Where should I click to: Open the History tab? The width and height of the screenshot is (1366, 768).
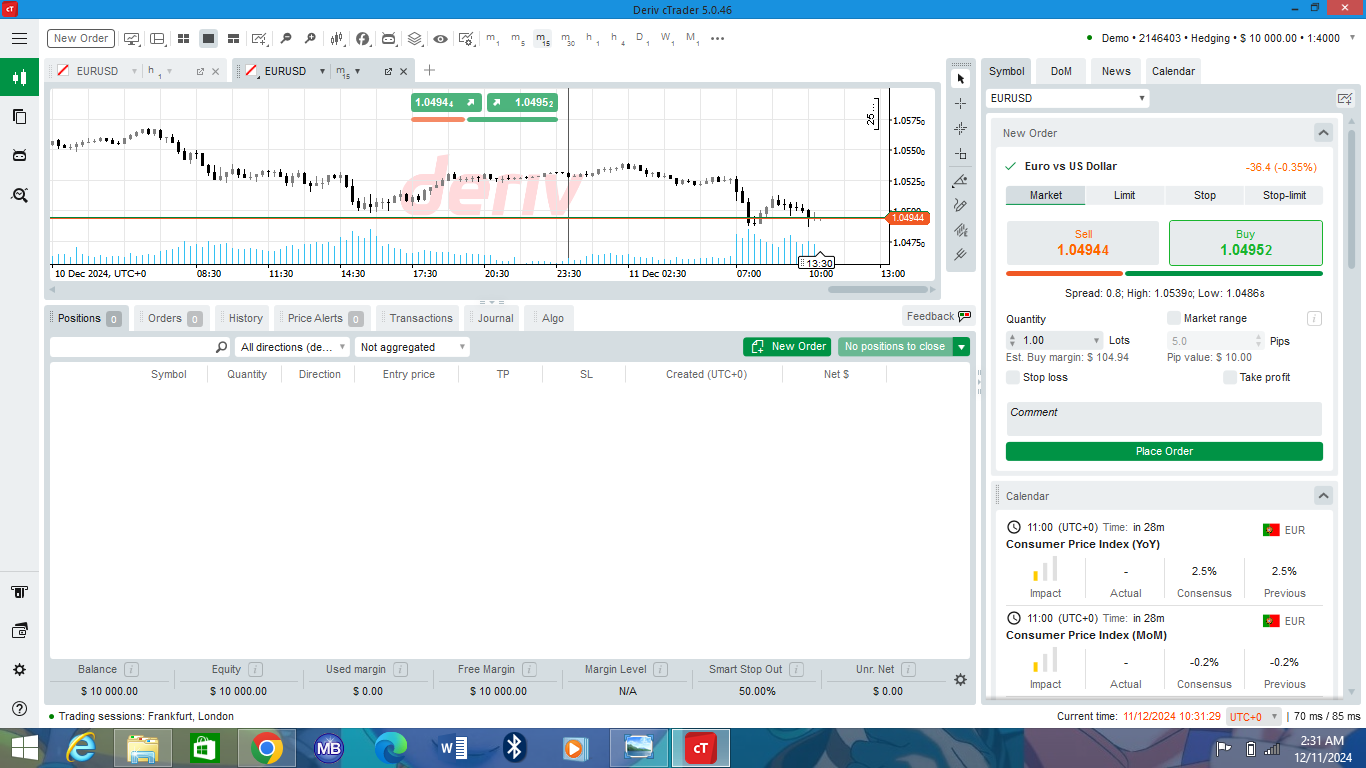pyautogui.click(x=245, y=318)
